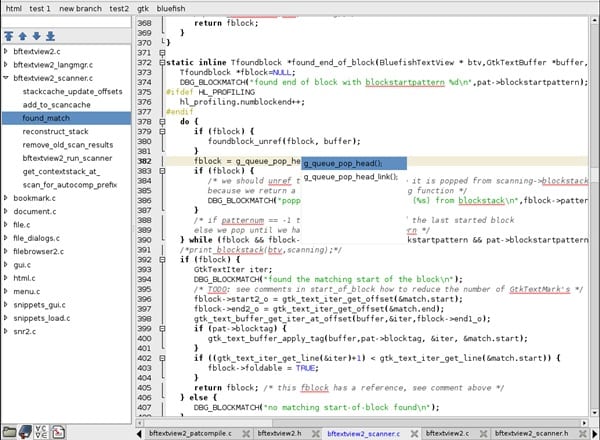Jump to bftextview2_run_scanner bookmark
The image size is (600, 440).
[x=67, y=158]
